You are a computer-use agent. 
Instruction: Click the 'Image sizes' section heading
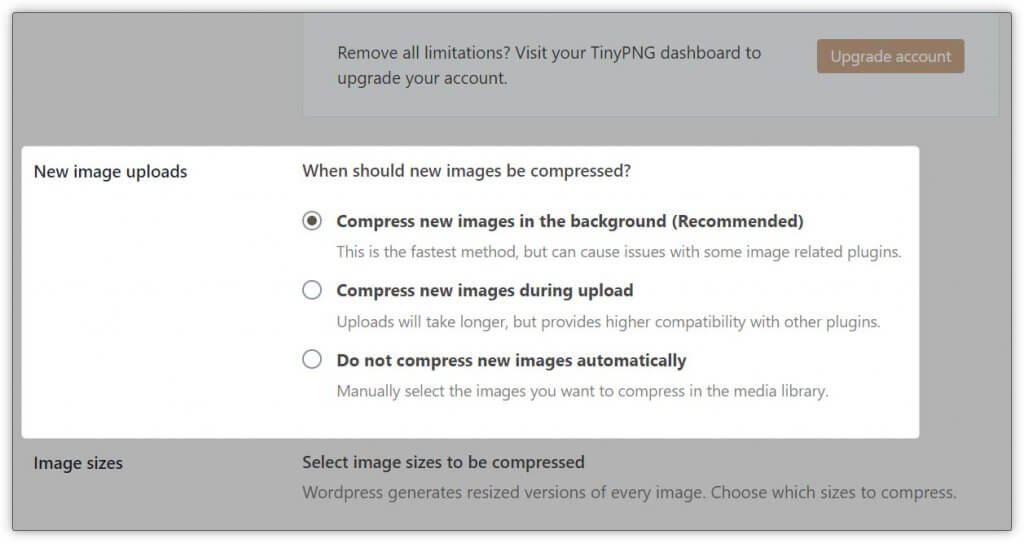click(x=78, y=463)
